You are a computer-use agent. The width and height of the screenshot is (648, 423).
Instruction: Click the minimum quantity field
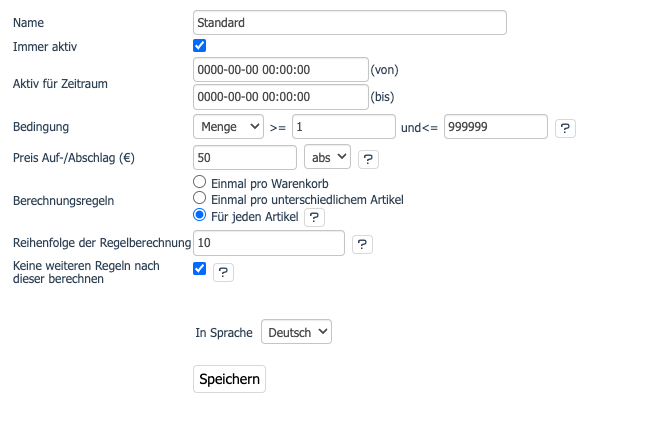(344, 127)
